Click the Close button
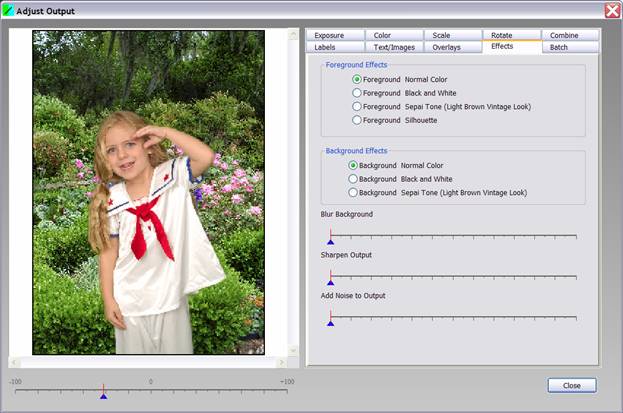This screenshot has height=413, width=623. (x=572, y=385)
